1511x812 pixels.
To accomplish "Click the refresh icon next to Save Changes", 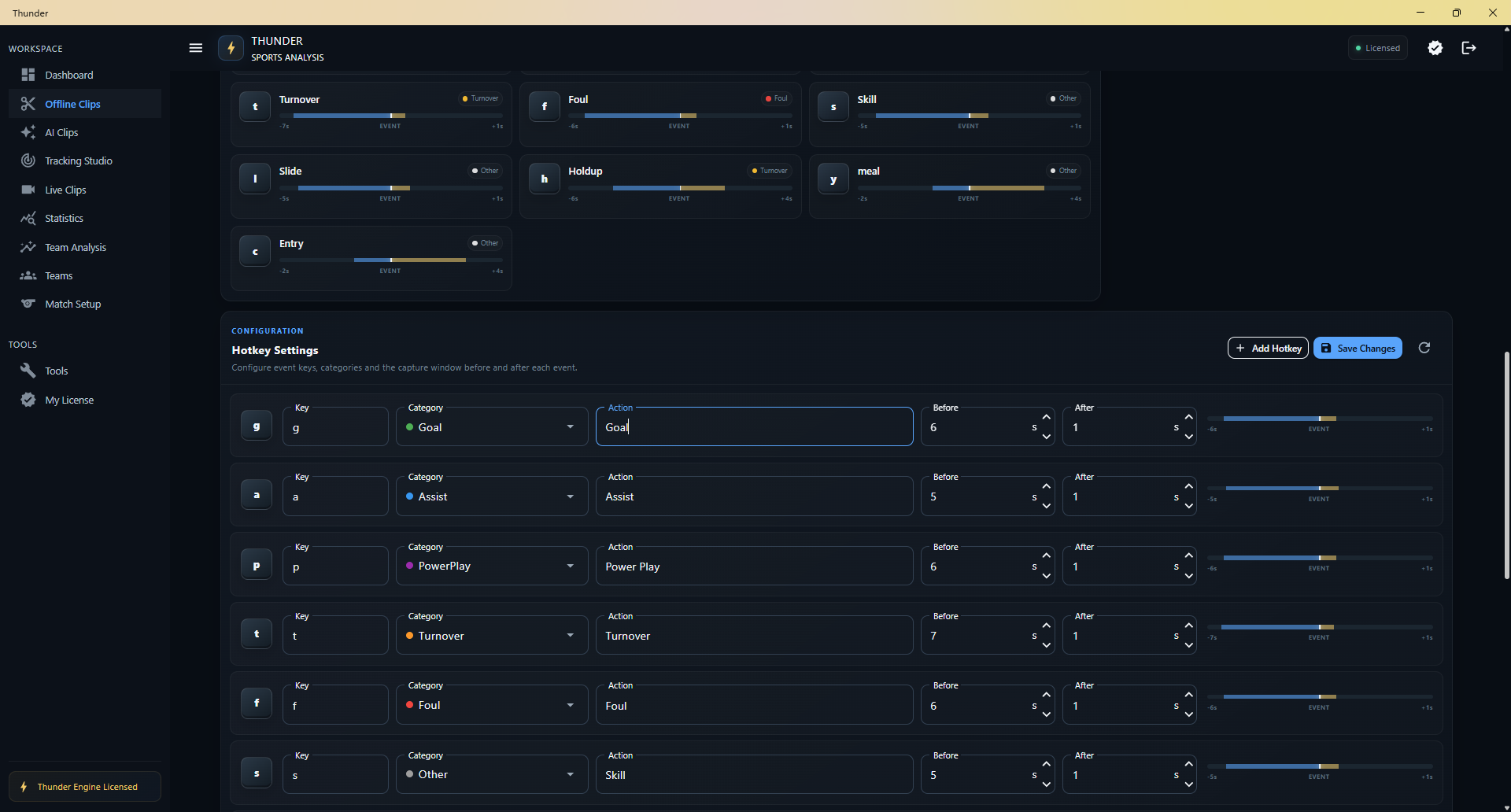I will [1424, 348].
